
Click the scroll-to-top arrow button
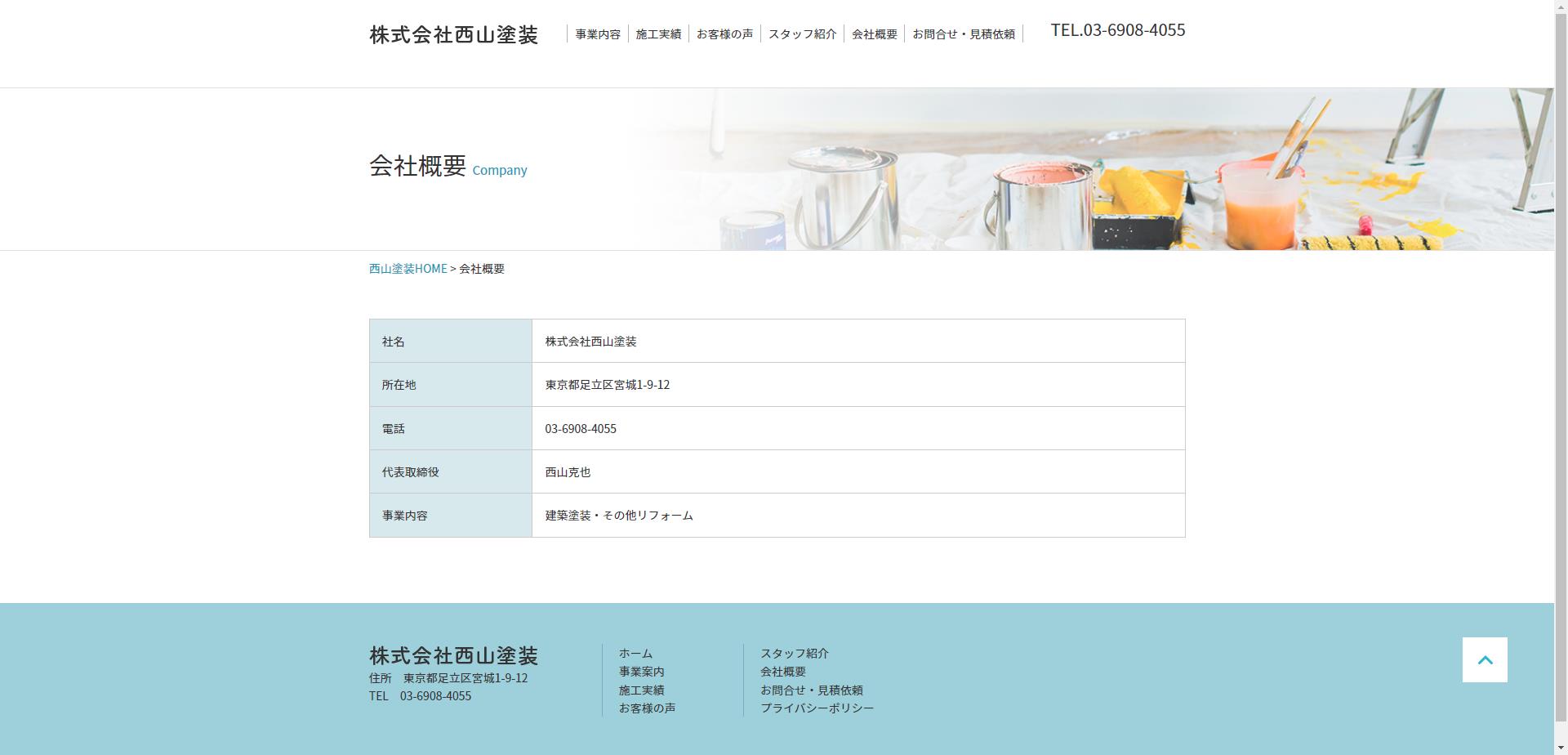tap(1484, 659)
